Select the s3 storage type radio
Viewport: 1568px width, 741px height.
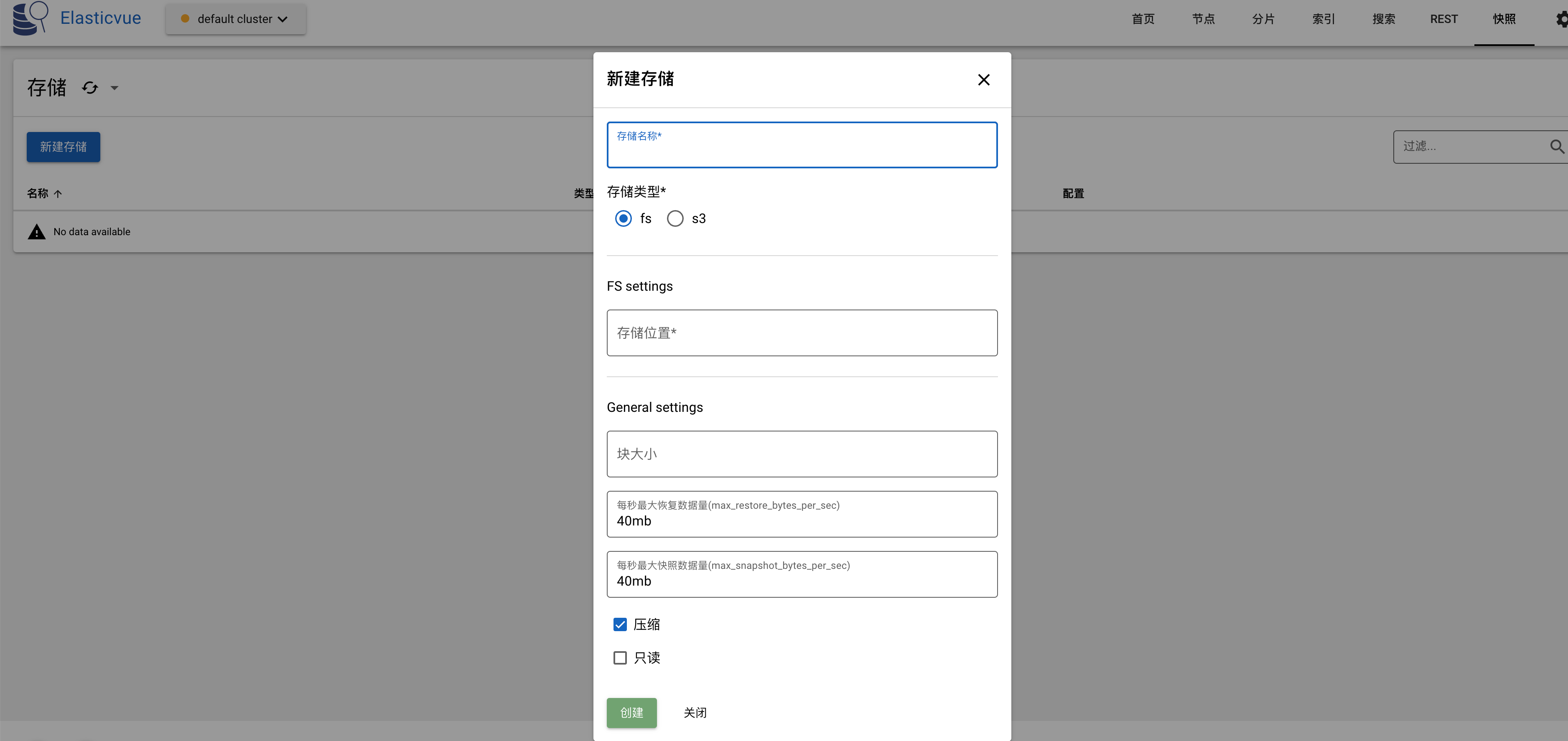coord(675,218)
